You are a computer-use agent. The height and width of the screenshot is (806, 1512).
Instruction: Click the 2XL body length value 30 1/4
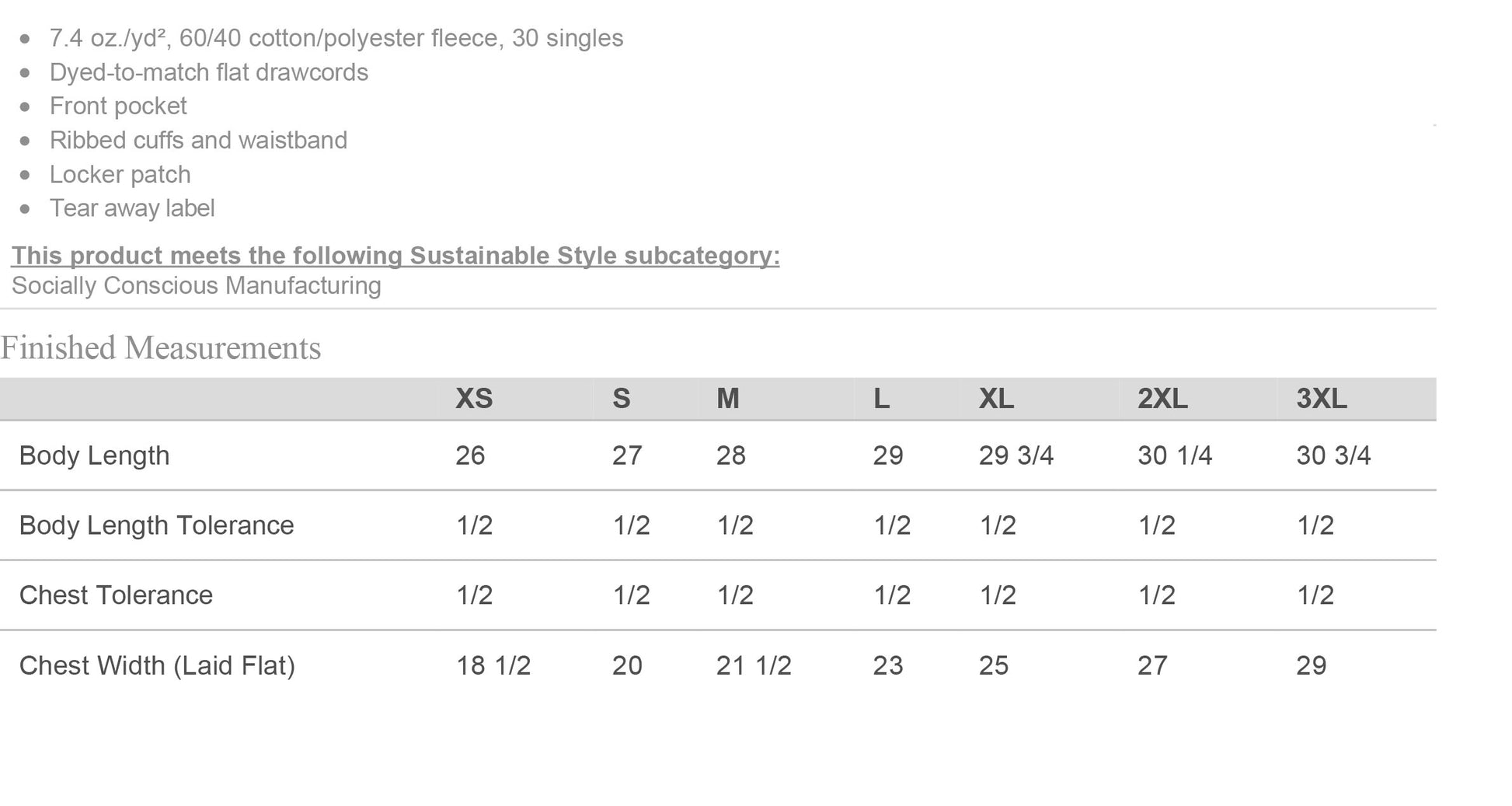(1175, 455)
